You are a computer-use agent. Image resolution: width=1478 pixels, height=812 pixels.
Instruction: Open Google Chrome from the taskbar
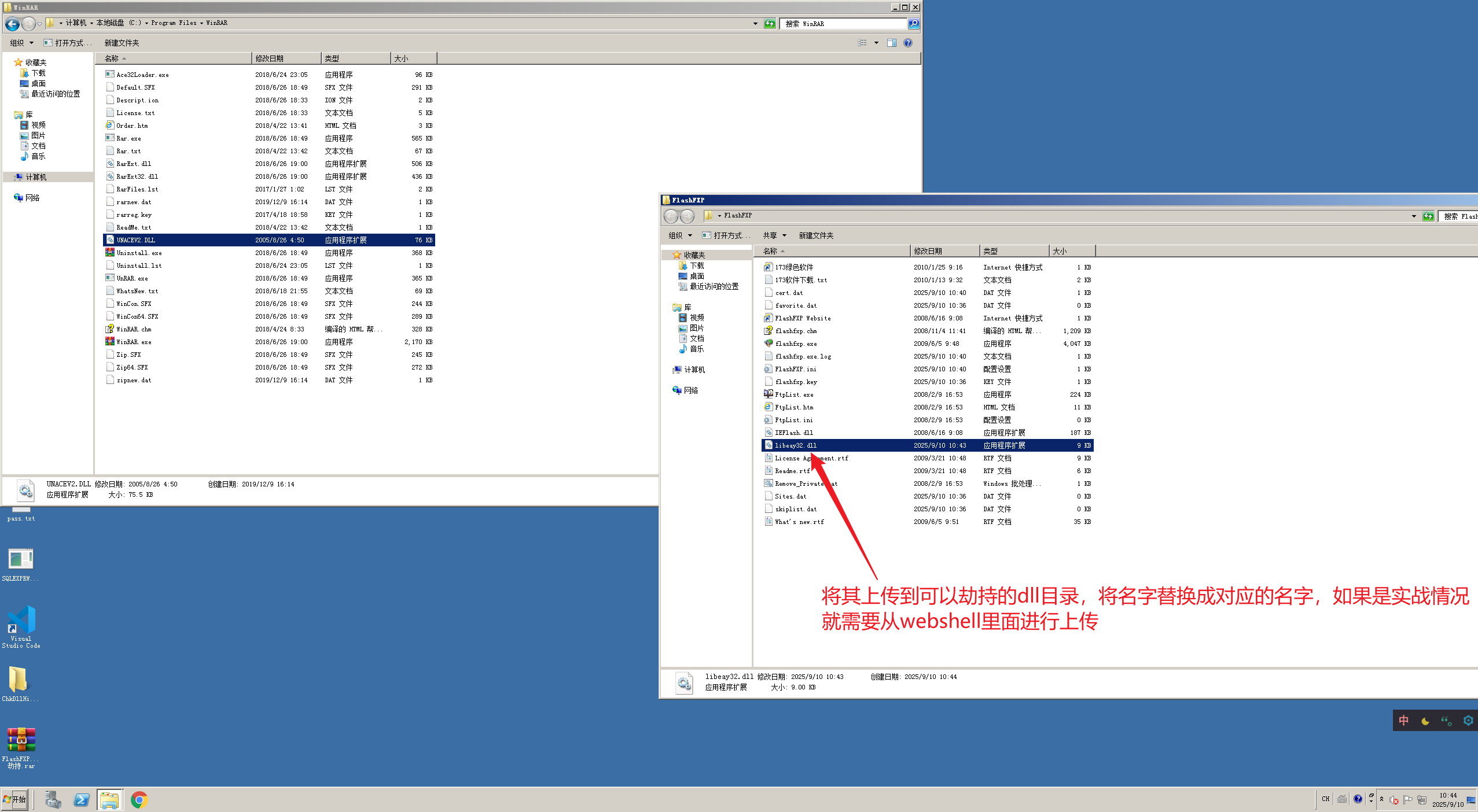[x=139, y=800]
